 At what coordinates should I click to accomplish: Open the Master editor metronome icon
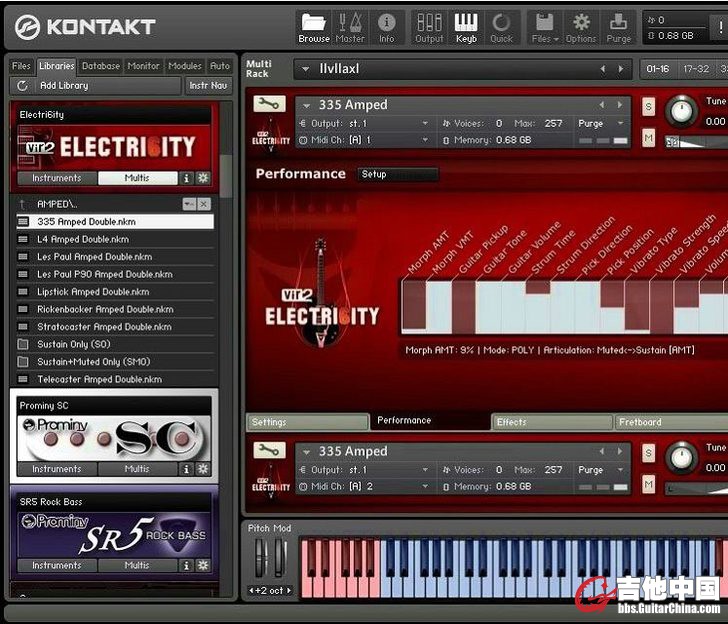(x=350, y=28)
